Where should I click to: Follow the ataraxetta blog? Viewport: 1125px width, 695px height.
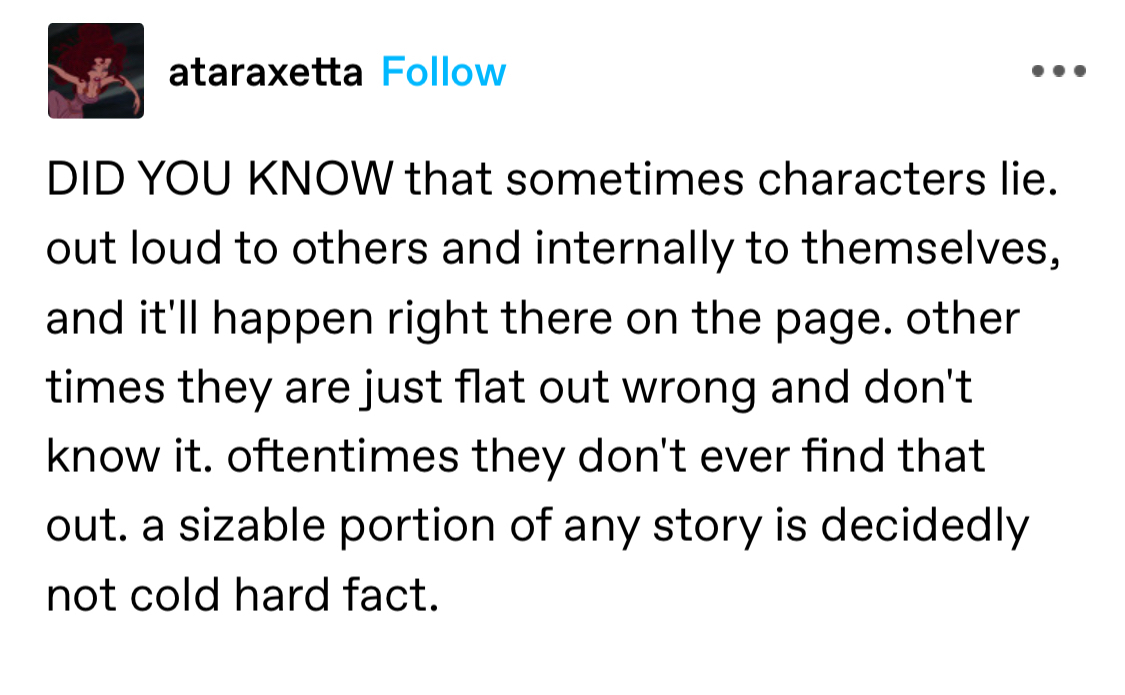click(x=443, y=72)
